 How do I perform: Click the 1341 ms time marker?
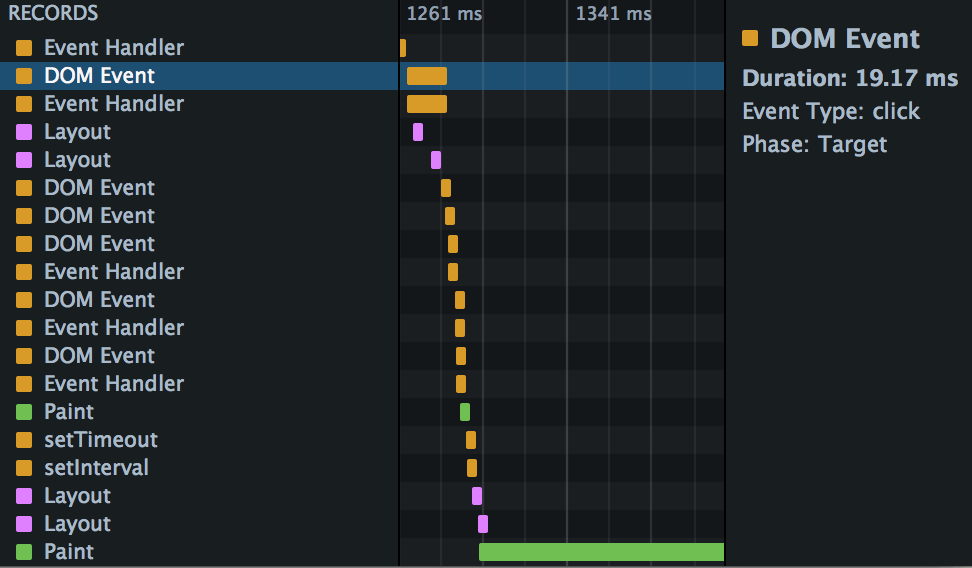click(x=613, y=14)
